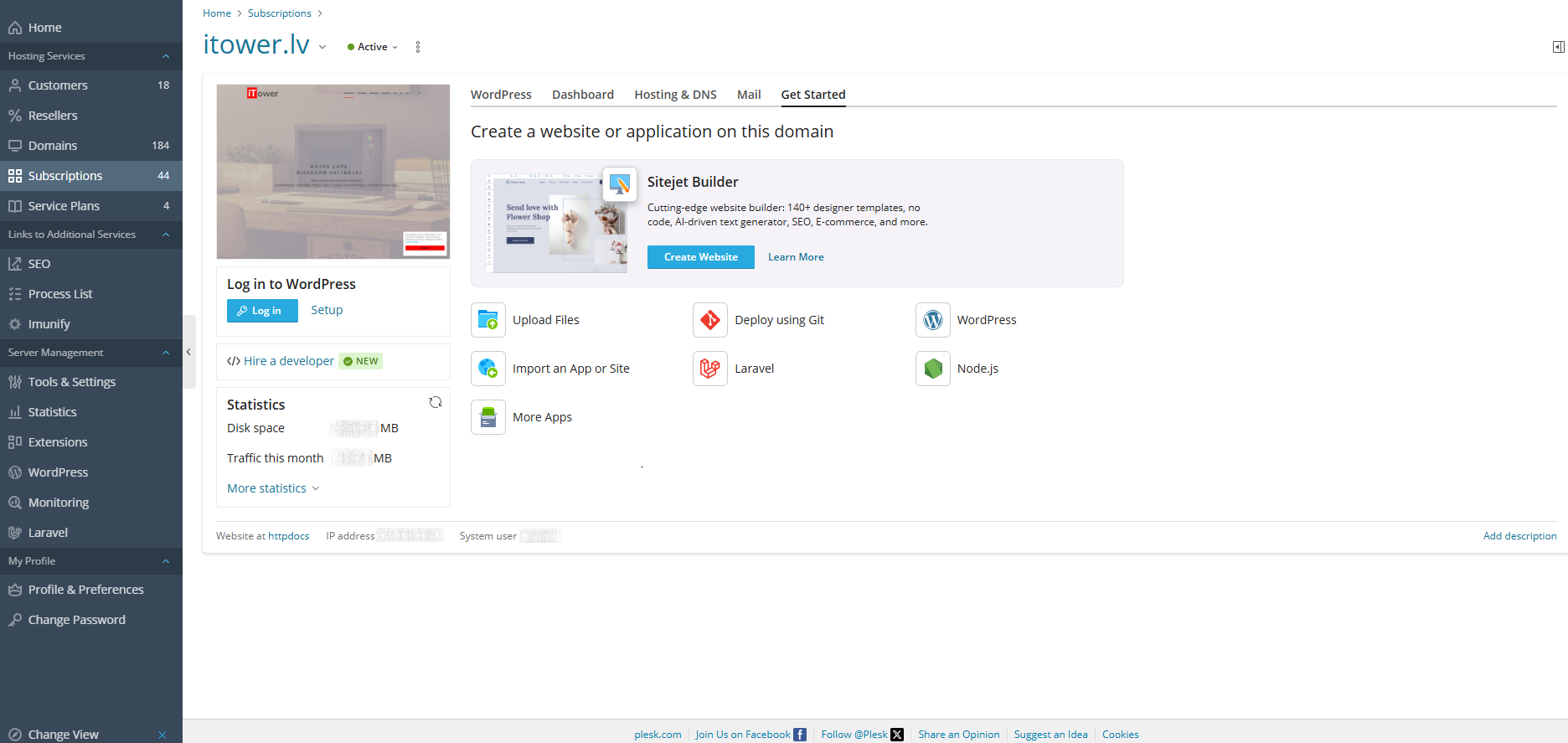The width and height of the screenshot is (1568, 743).
Task: Open the Active status dropdown
Action: (373, 47)
